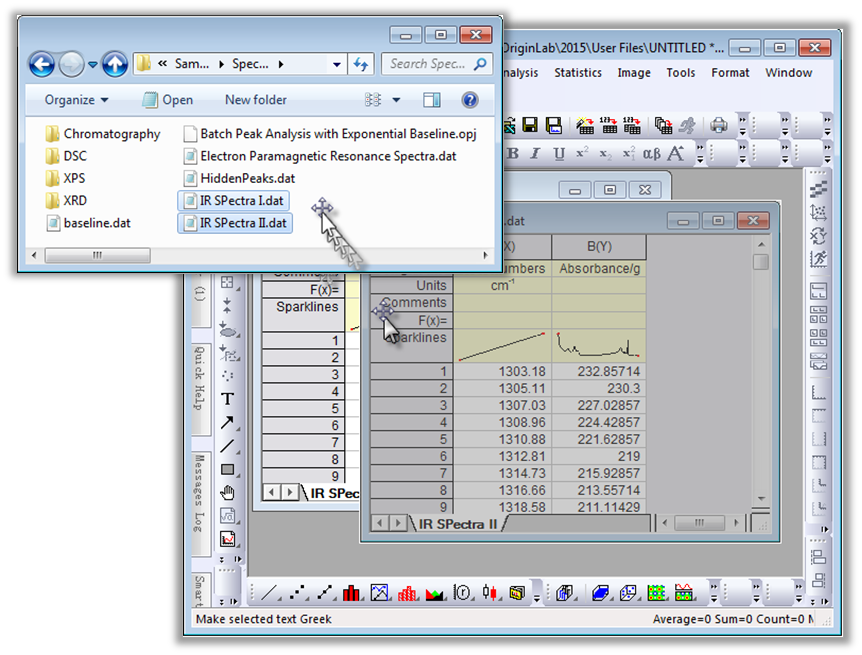Click the New folder button

[x=255, y=100]
